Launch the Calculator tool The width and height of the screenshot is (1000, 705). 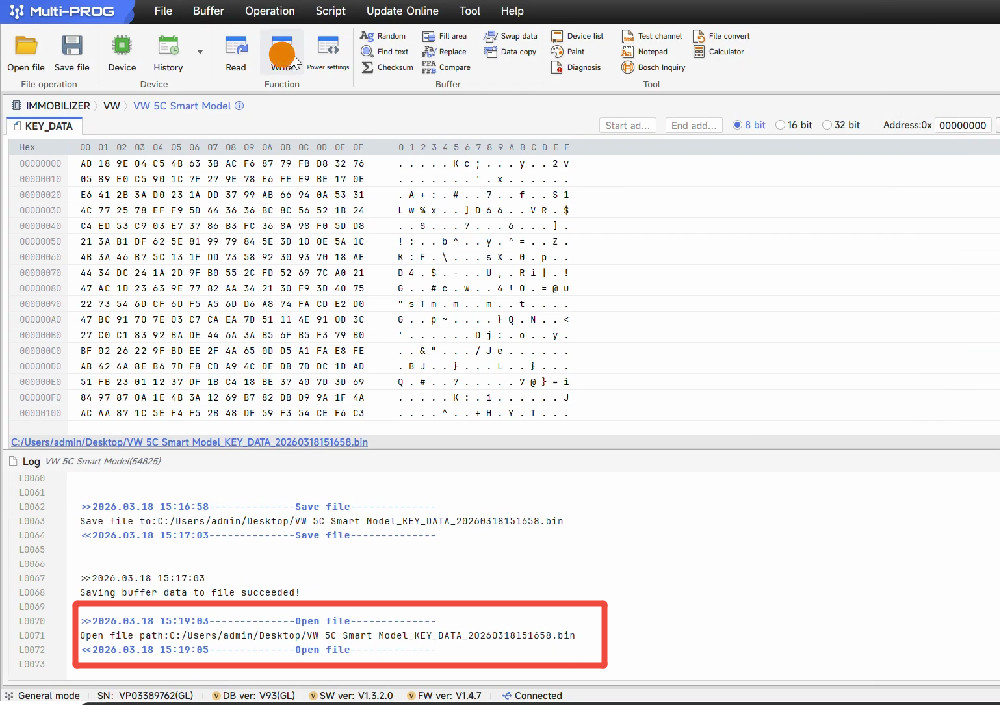[x=699, y=51]
